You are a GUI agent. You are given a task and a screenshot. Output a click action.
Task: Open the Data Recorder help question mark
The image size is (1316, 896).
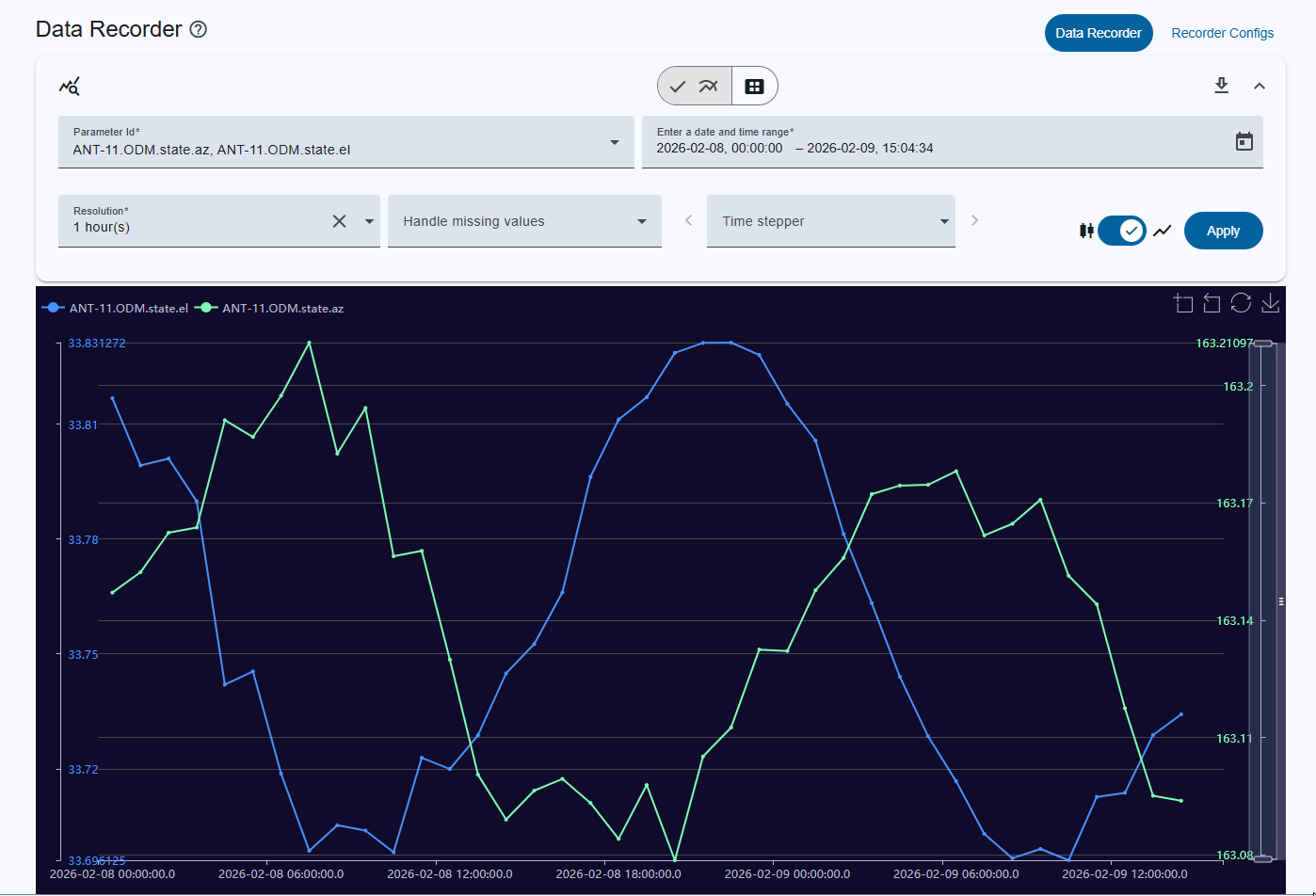[x=198, y=29]
